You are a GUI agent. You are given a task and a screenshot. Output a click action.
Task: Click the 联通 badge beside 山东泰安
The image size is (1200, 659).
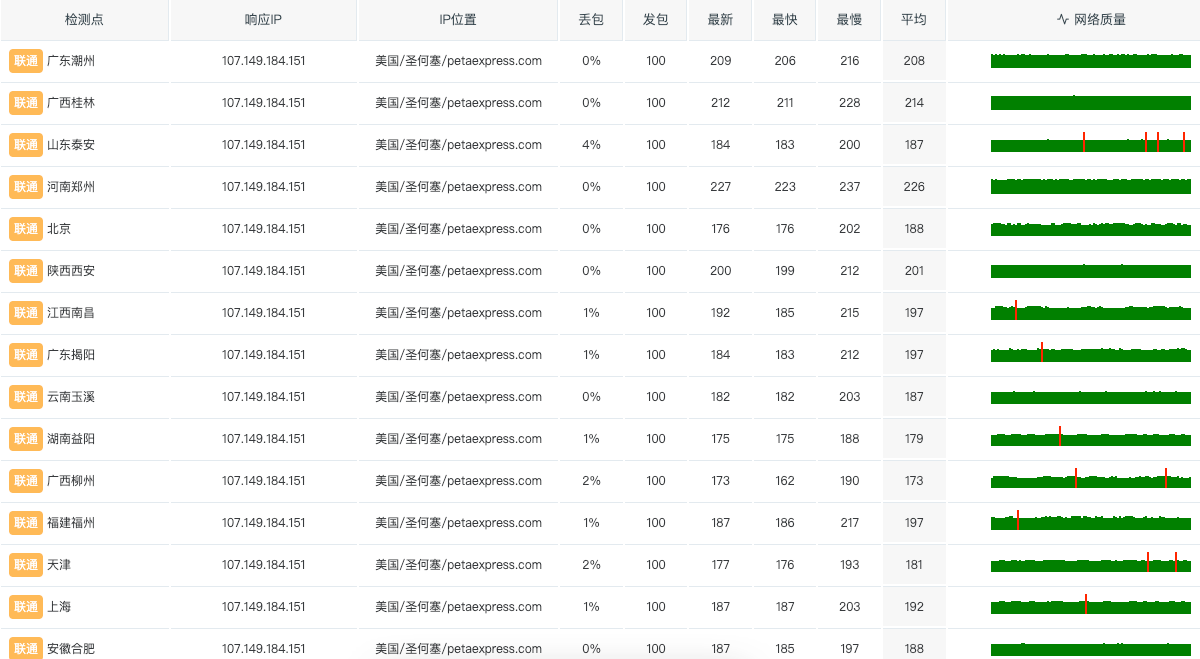point(26,145)
